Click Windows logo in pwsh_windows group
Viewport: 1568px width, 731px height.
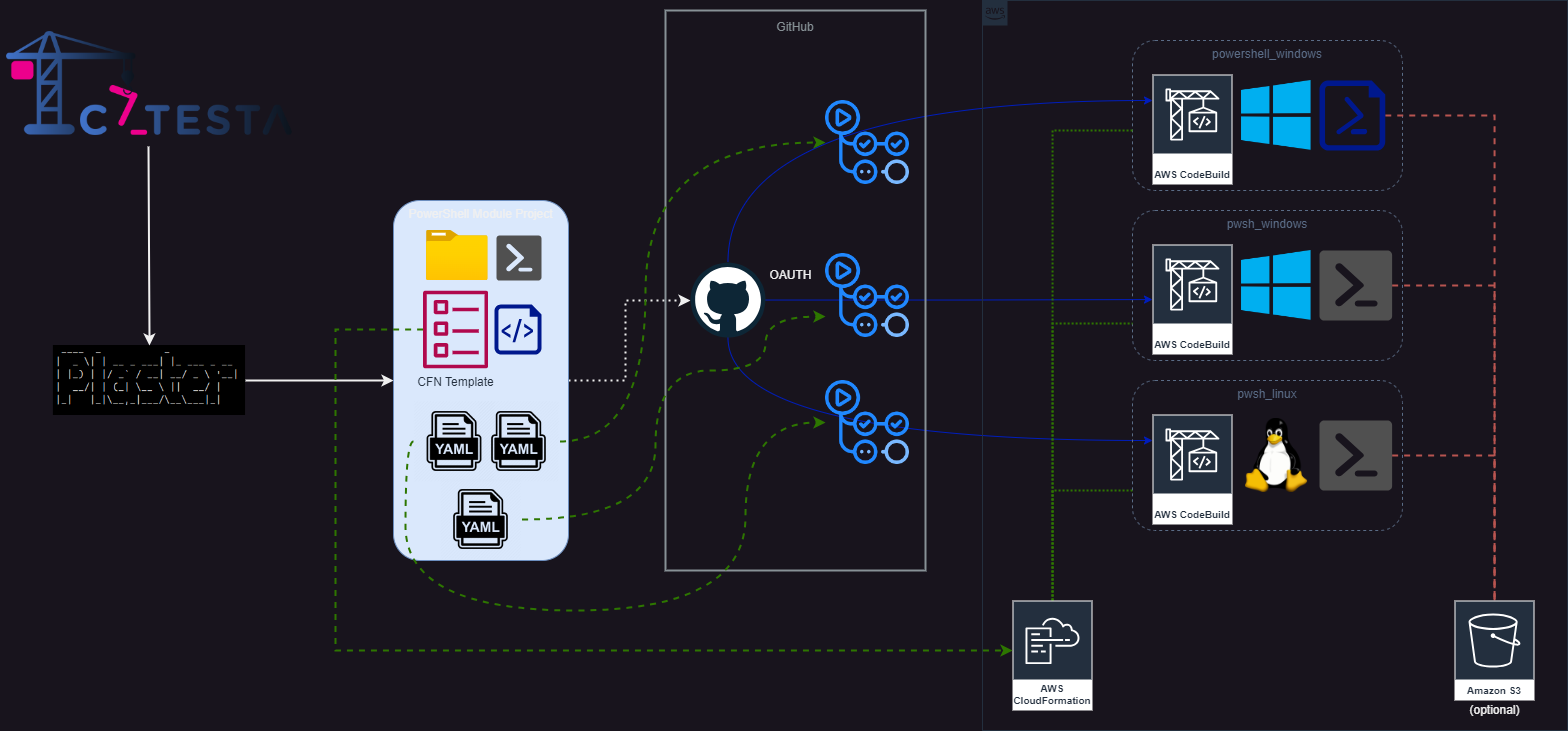1276,285
